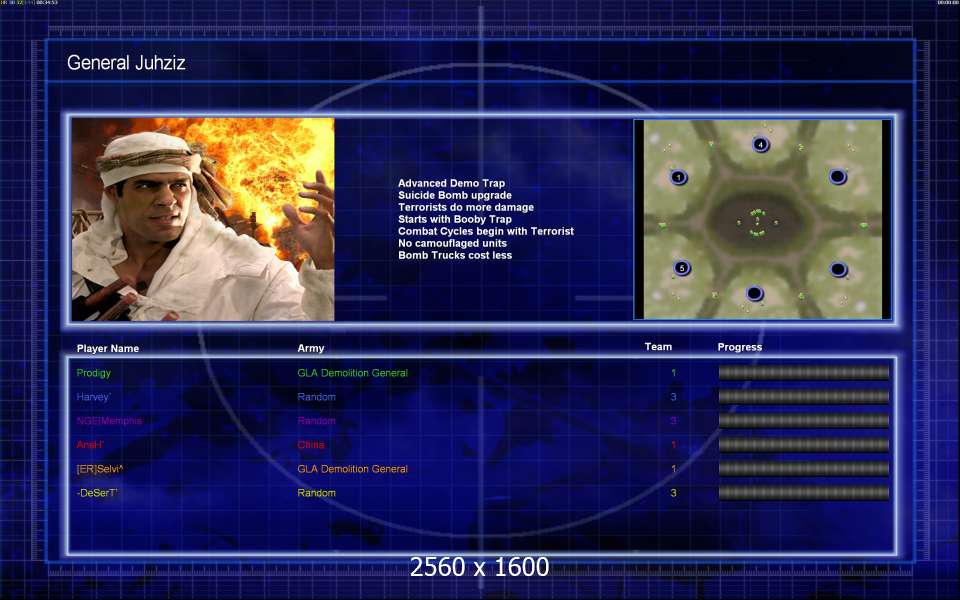Click AneH's loading progress bar
960x600 pixels.
(x=804, y=444)
